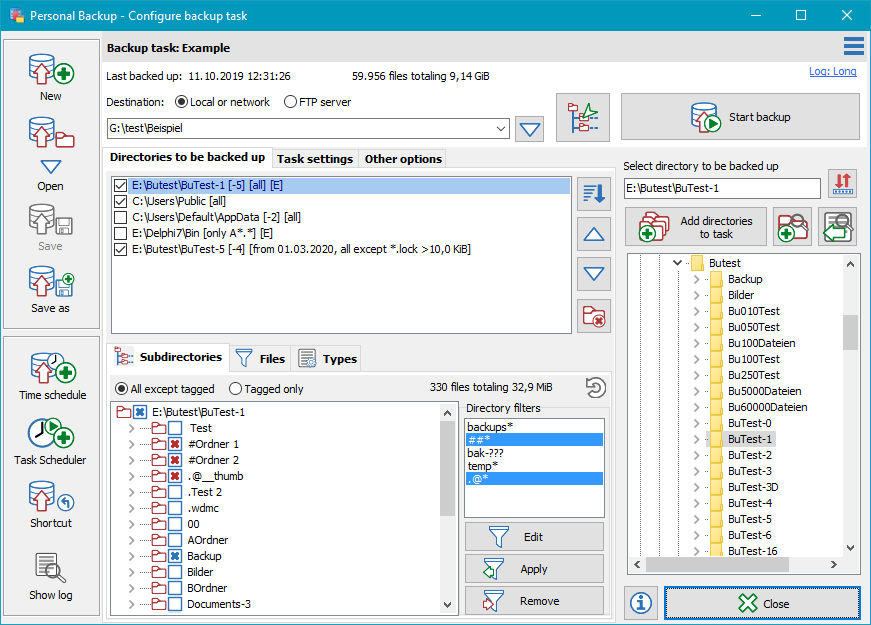Switch to the Task settings tab

coord(314,159)
